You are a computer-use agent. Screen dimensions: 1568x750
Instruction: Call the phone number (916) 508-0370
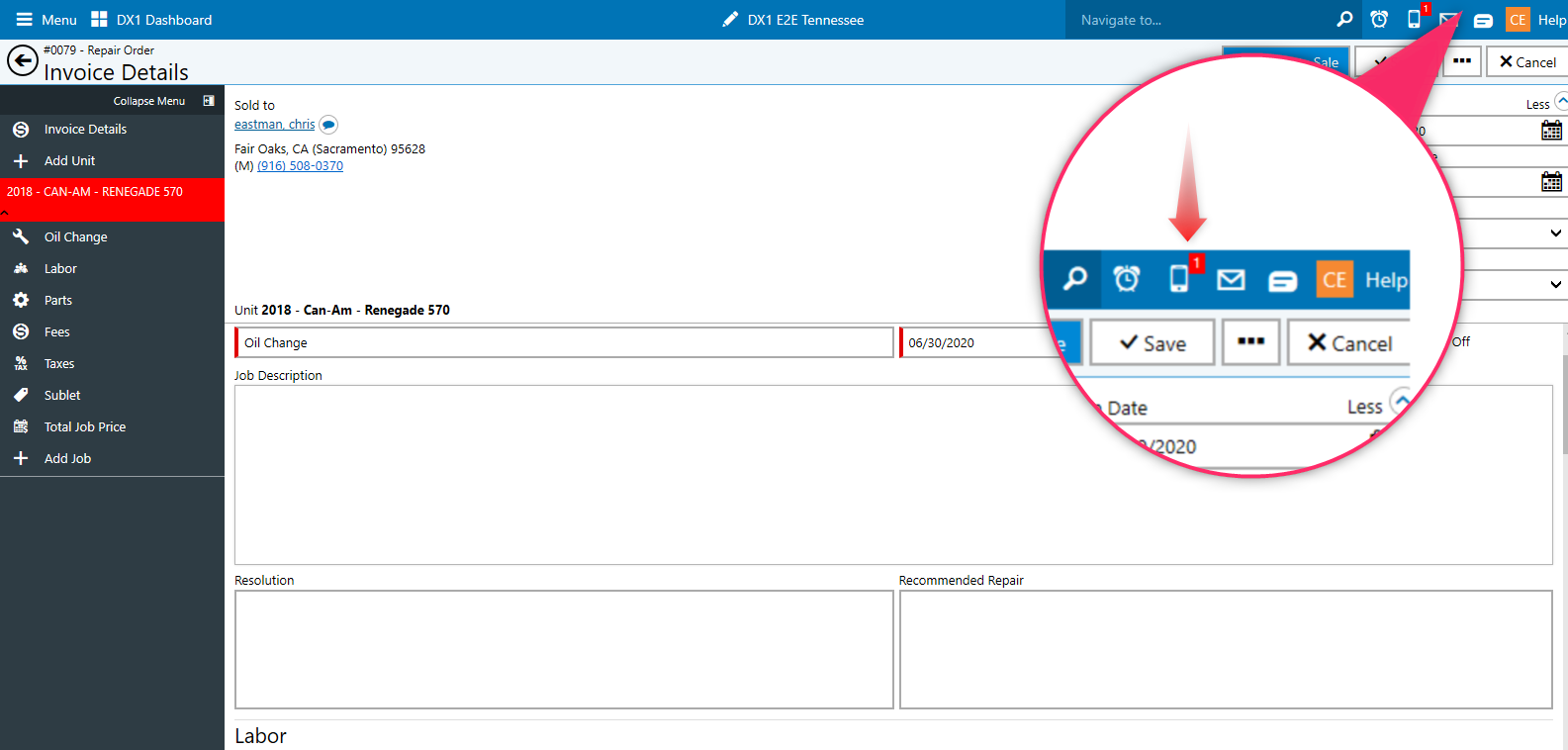300,166
